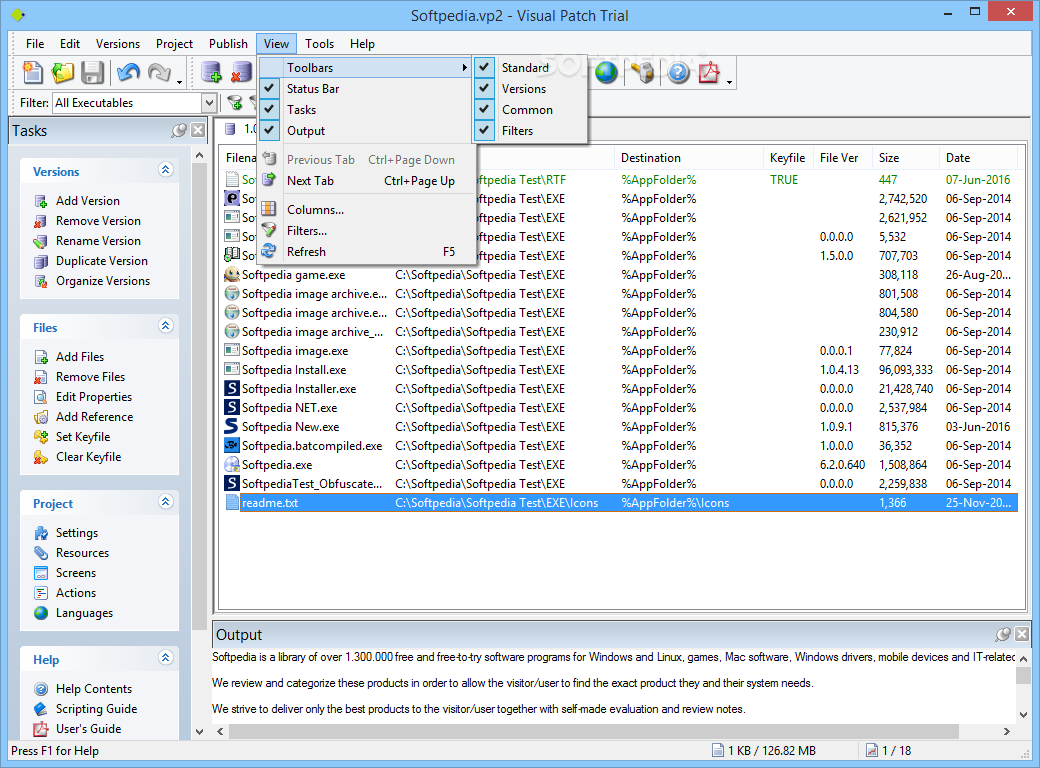The height and width of the screenshot is (768, 1040).
Task: Toggle the Output pane checkmark
Action: tap(269, 131)
